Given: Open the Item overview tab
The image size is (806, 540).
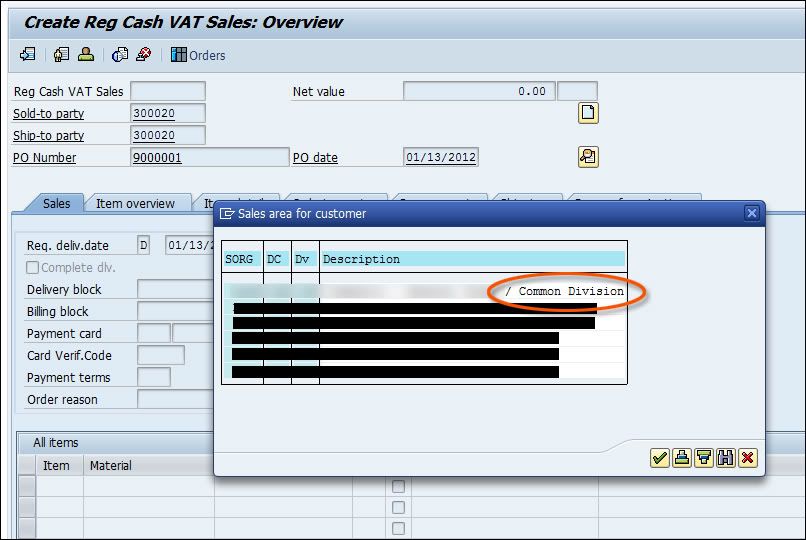Looking at the screenshot, I should (135, 203).
